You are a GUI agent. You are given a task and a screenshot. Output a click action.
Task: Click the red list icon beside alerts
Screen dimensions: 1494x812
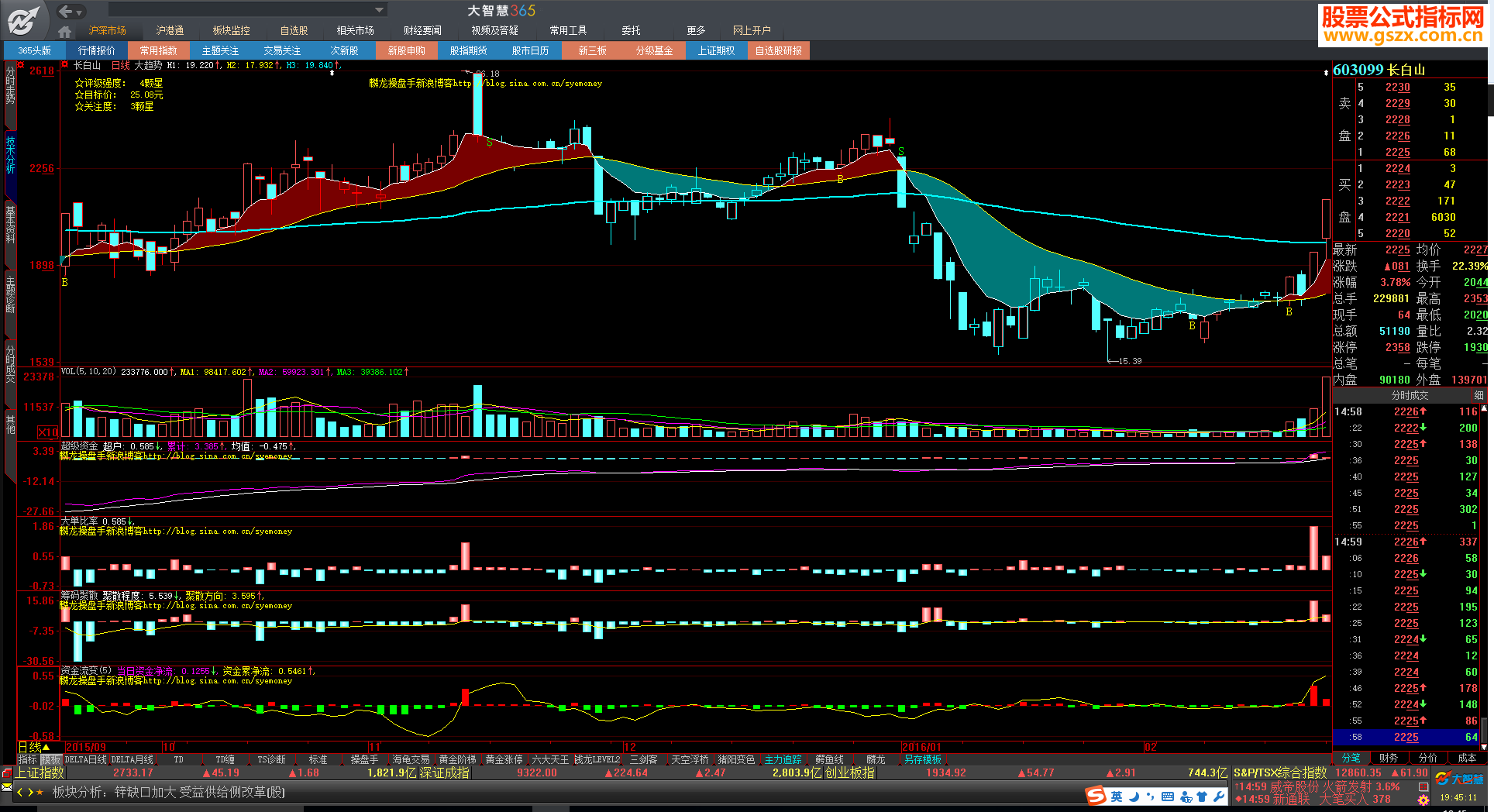click(1423, 786)
